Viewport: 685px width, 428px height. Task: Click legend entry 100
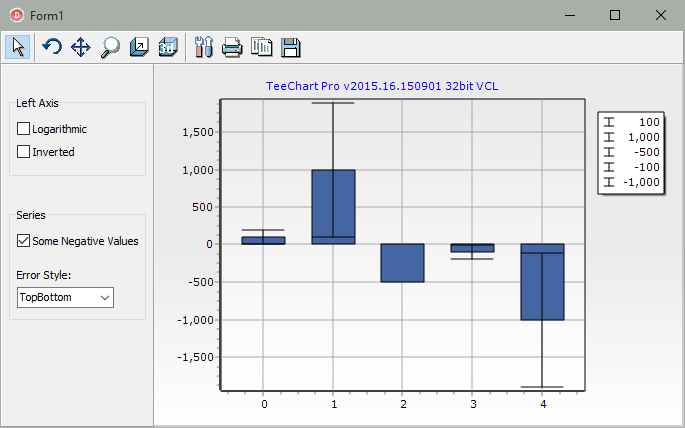tap(631, 122)
